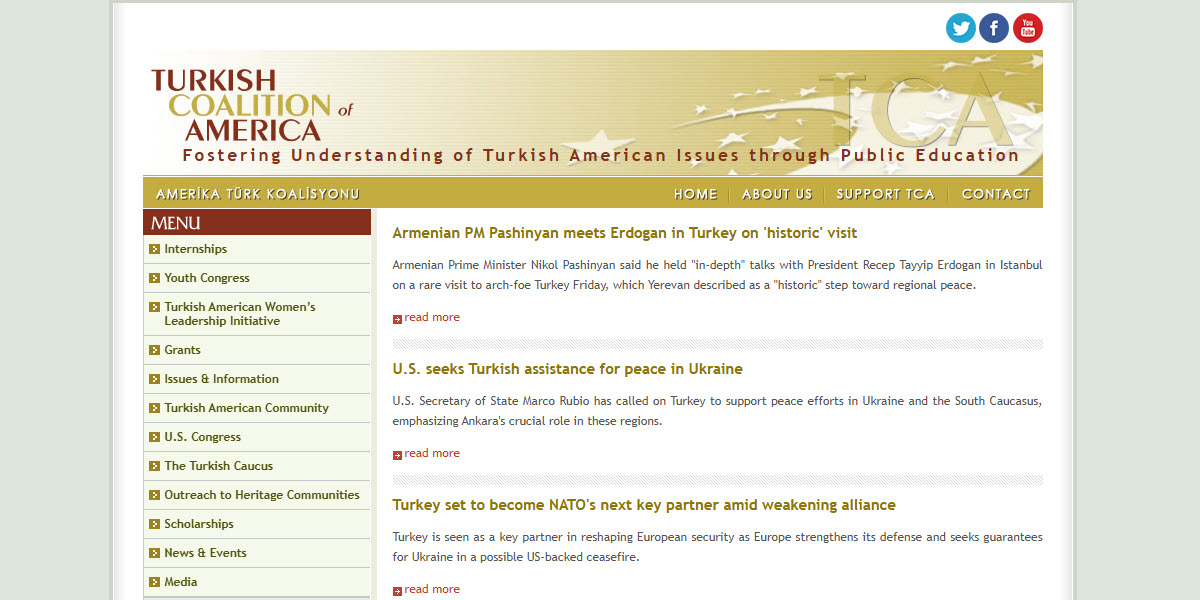
Task: Open Outreach to Heritage Communities section
Action: [x=261, y=494]
